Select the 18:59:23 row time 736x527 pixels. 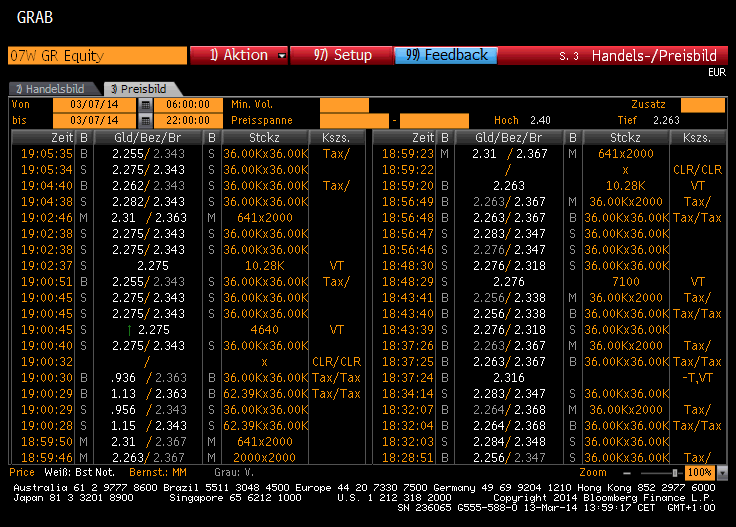click(x=408, y=154)
